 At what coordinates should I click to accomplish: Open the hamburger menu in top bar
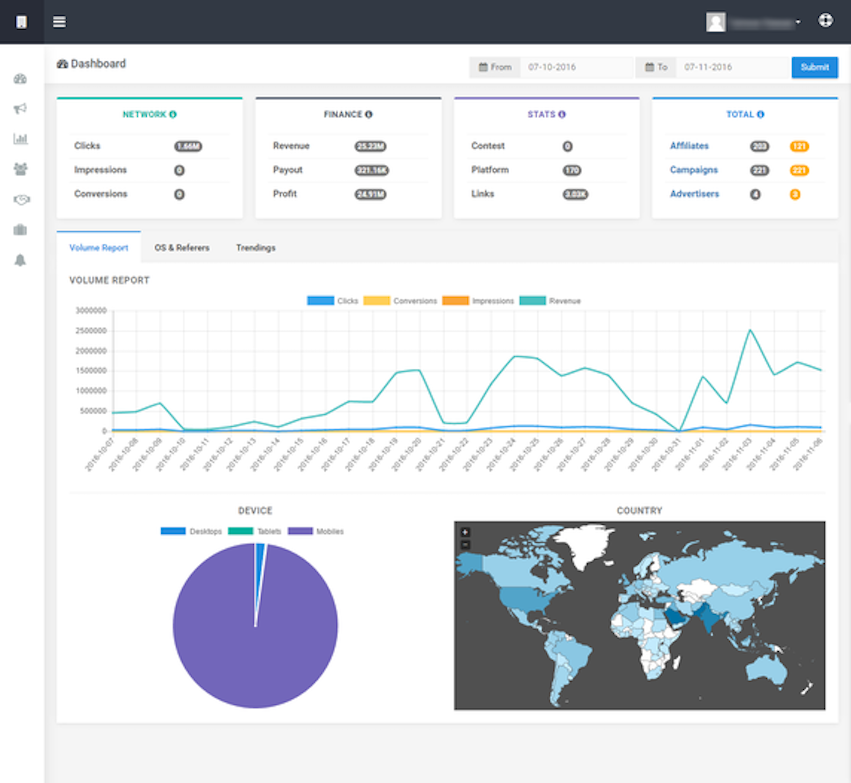point(59,22)
